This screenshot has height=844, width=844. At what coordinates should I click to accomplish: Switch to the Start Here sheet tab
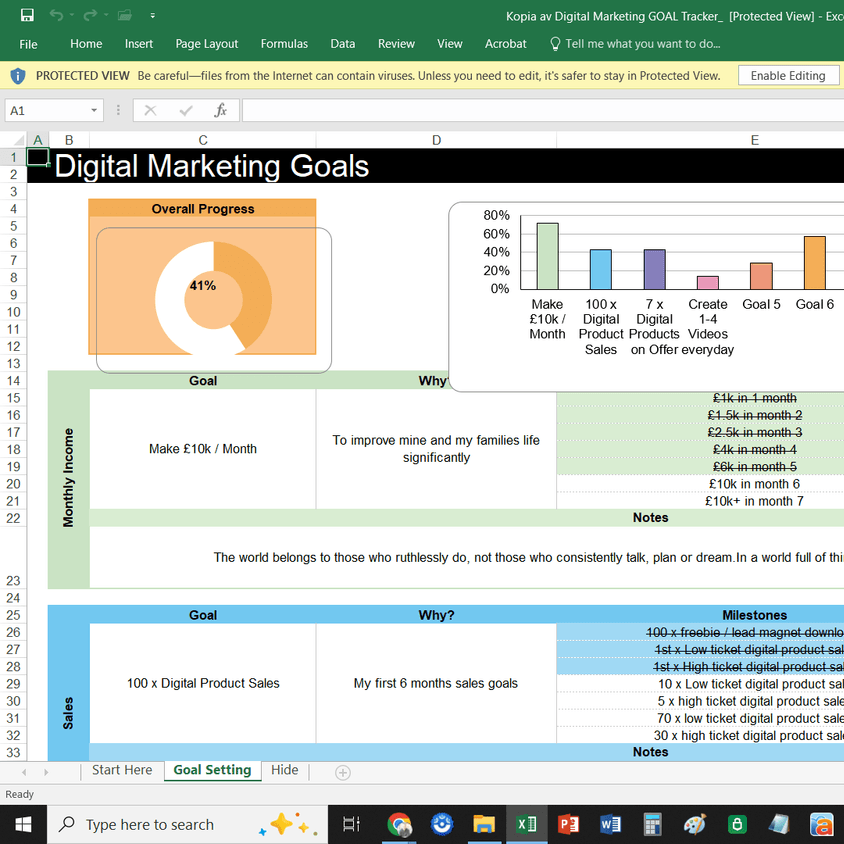122,770
